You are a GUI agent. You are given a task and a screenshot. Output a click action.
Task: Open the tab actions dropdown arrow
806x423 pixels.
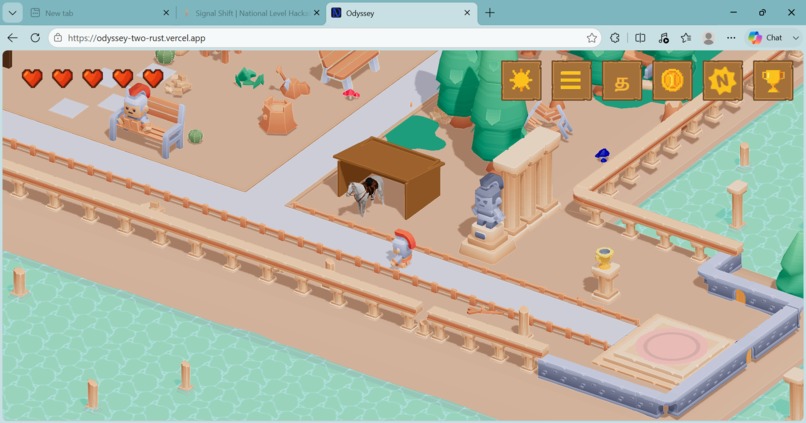pyautogui.click(x=12, y=13)
